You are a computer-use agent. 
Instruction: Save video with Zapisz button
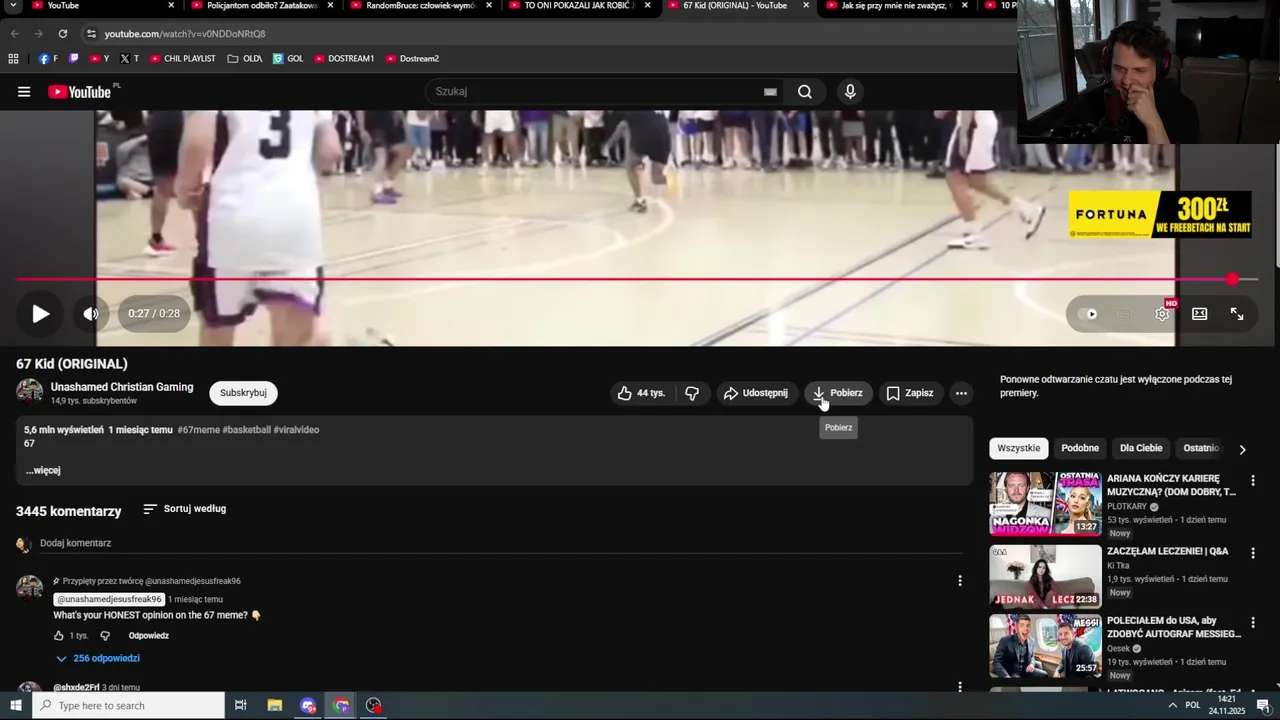point(910,393)
